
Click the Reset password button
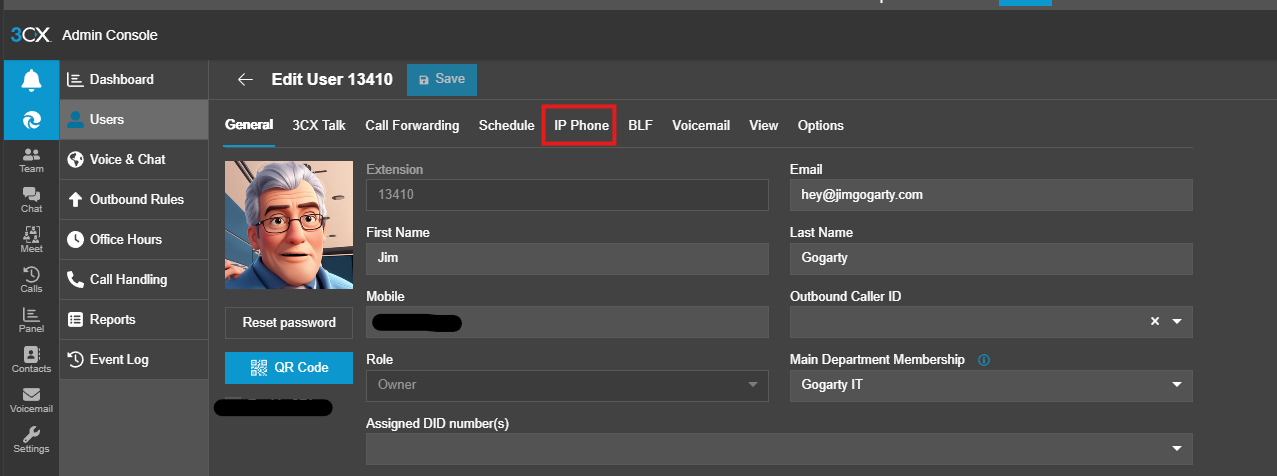289,323
